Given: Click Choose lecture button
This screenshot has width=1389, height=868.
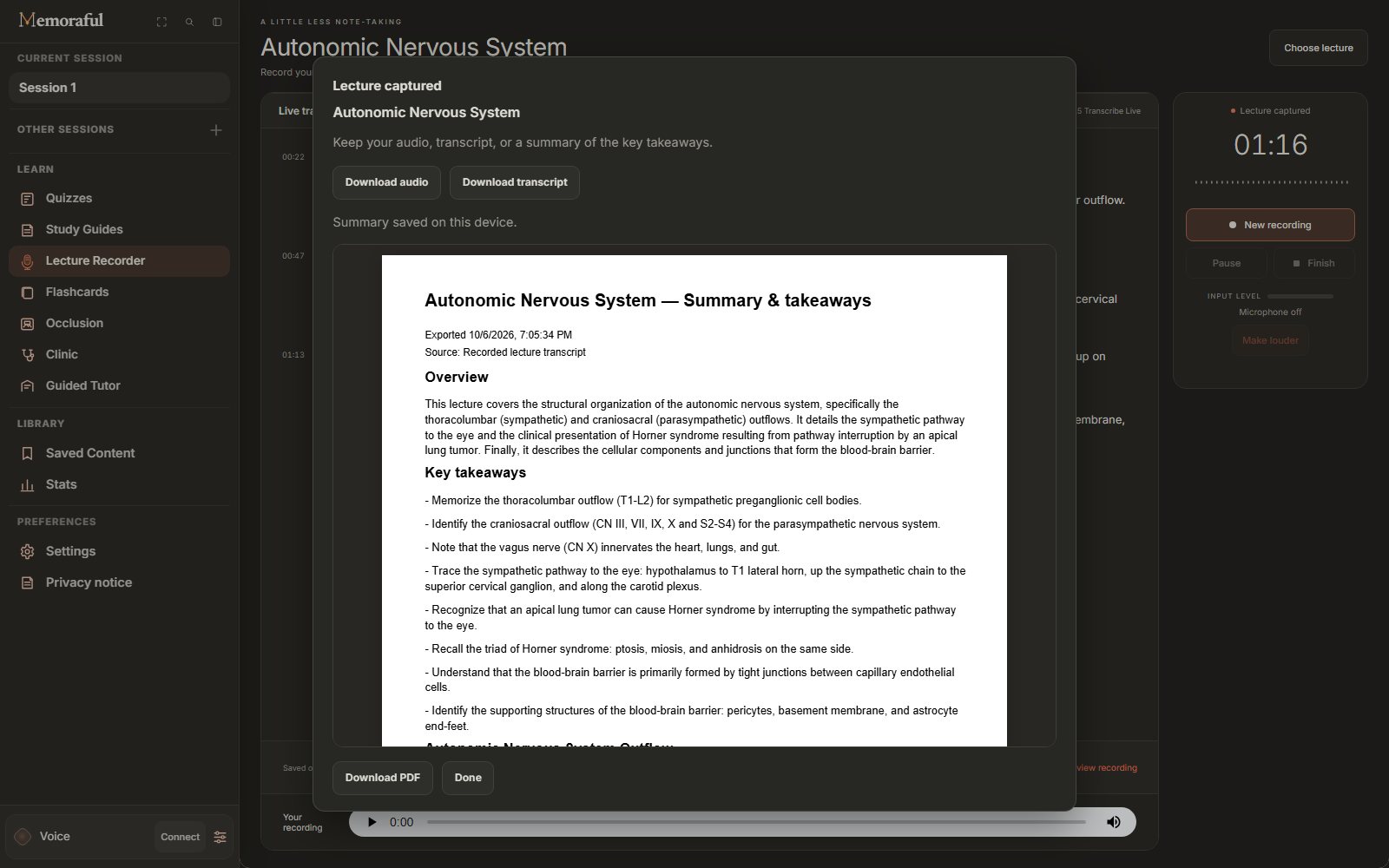Looking at the screenshot, I should pos(1318,48).
